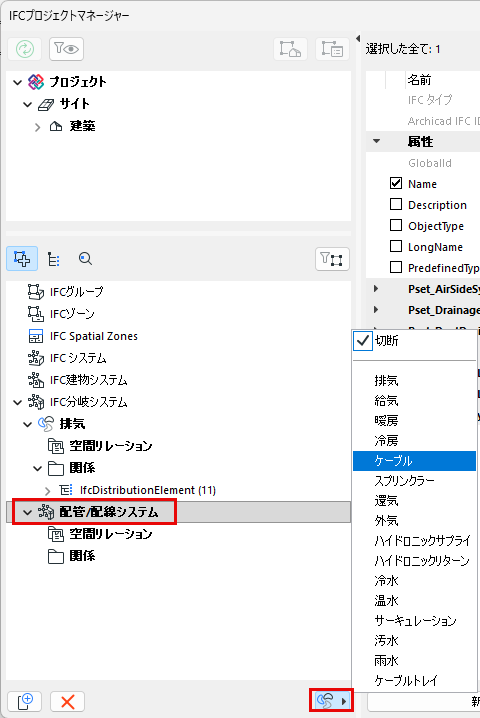The width and height of the screenshot is (480, 718).
Task: Select the IfcDistributionElement (11) text
Action: (147, 490)
